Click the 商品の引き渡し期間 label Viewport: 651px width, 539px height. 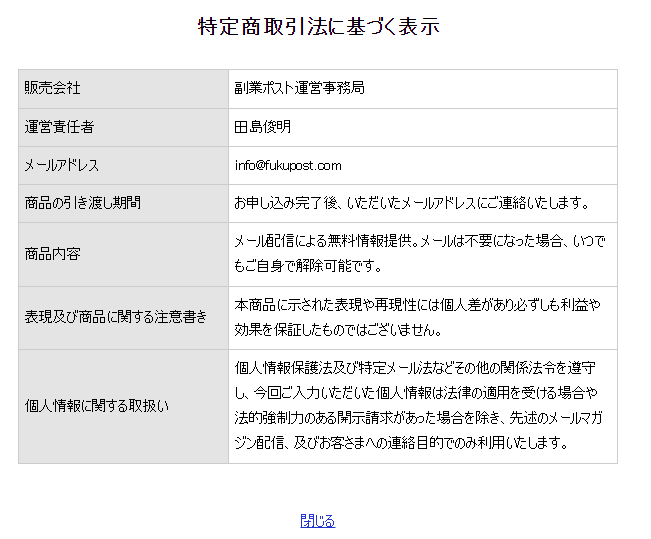point(83,203)
